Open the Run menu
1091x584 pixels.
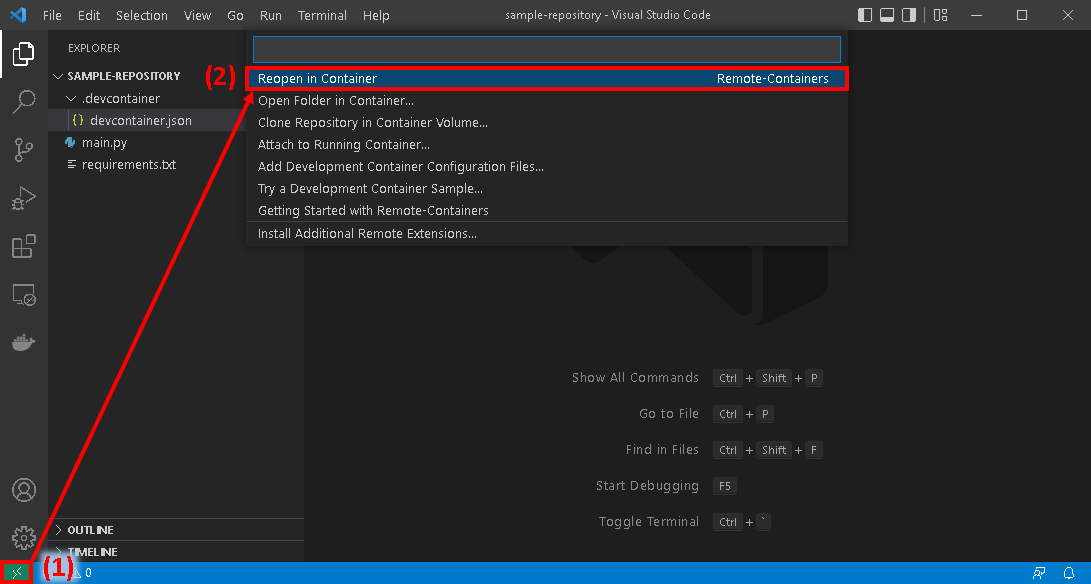[x=271, y=15]
